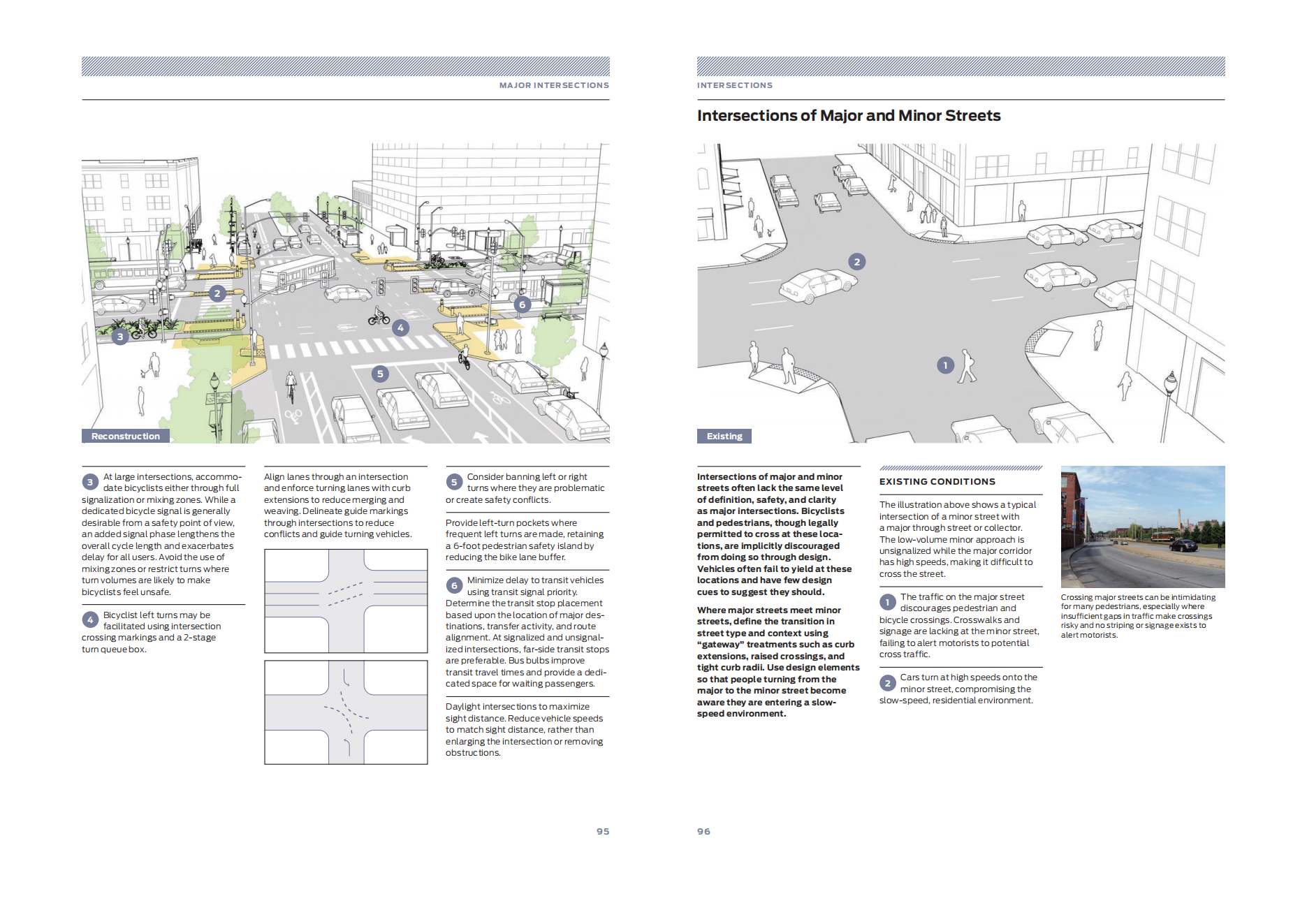Click the 'MAJOR INTERSECTIONS' page header
The width and height of the screenshot is (1307, 924).
coord(554,85)
